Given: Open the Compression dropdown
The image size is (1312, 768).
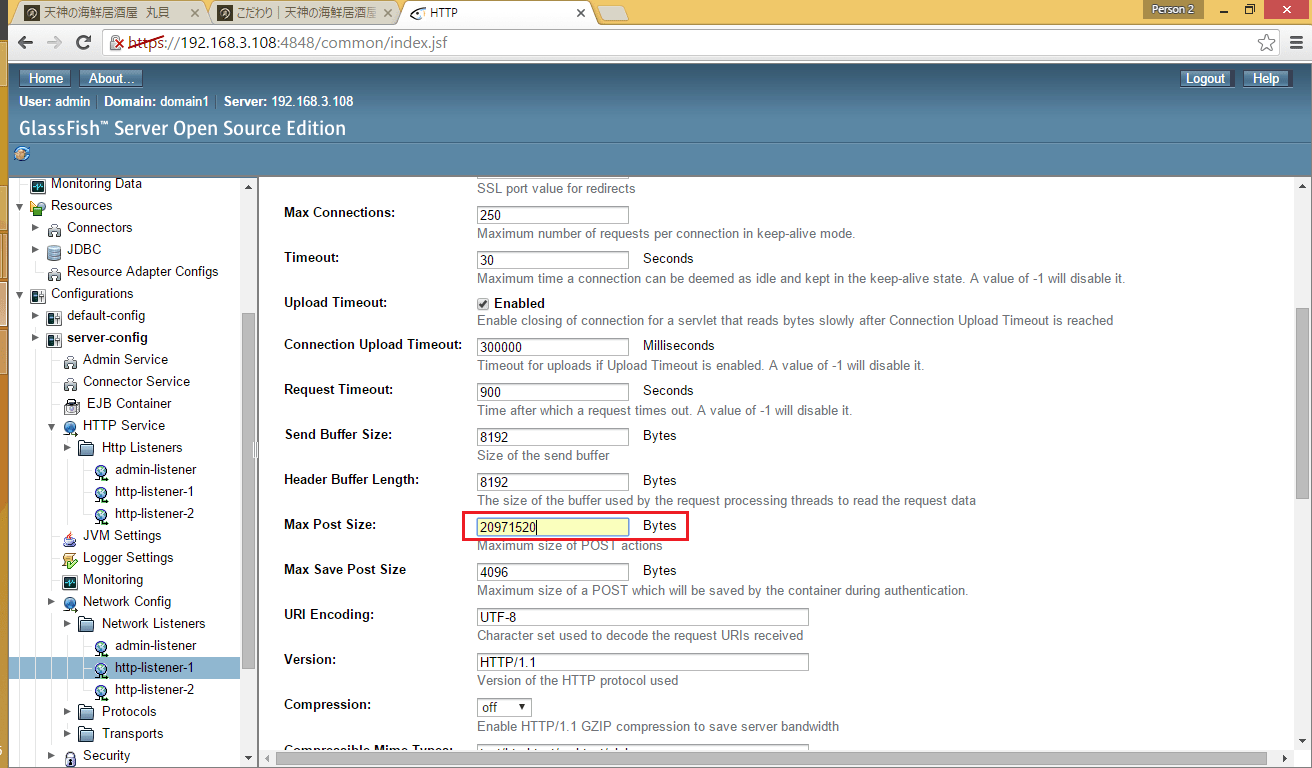Looking at the screenshot, I should click(505, 707).
